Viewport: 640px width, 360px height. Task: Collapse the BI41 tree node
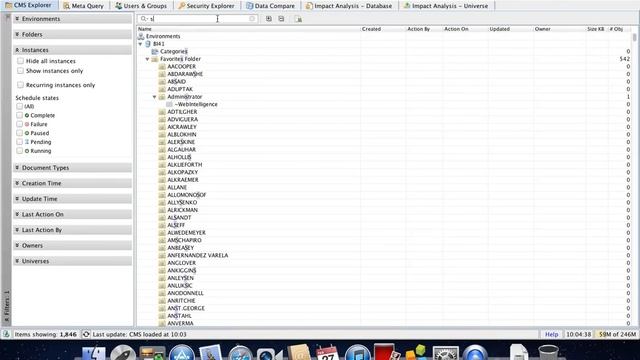click(140, 44)
